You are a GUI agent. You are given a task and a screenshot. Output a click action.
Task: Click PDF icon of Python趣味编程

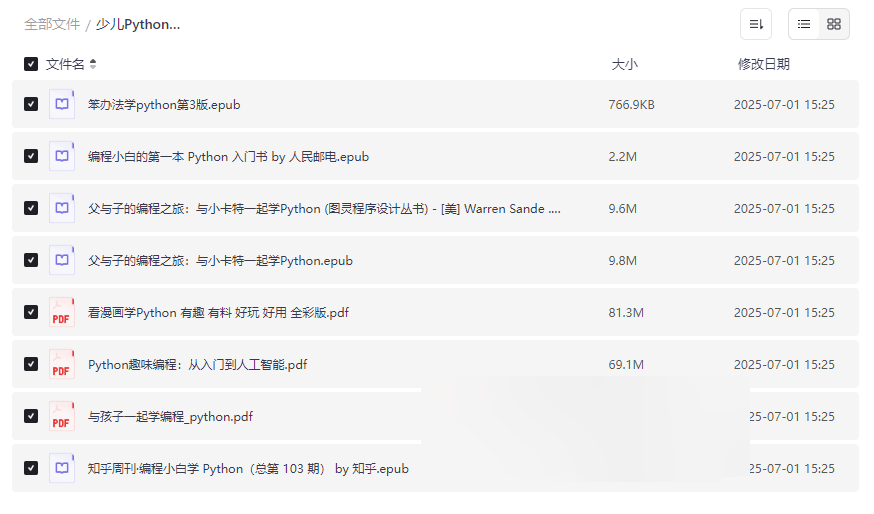[62, 364]
